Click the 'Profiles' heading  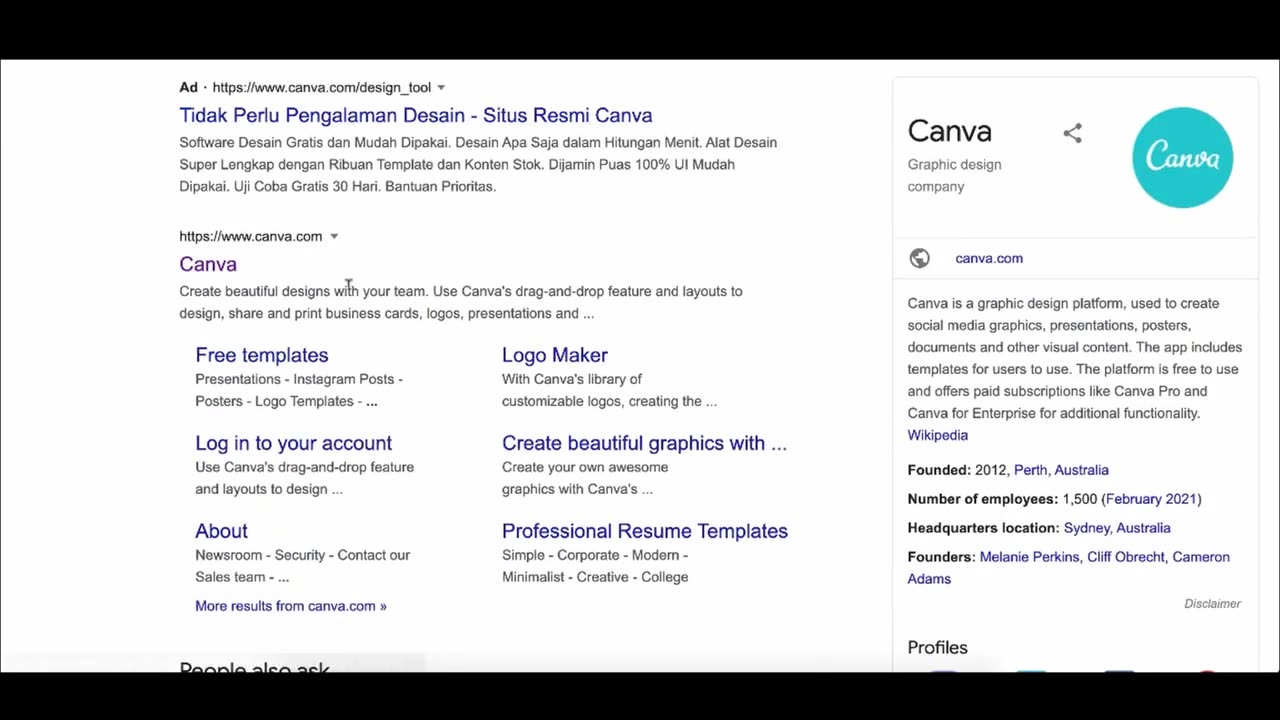coord(938,648)
